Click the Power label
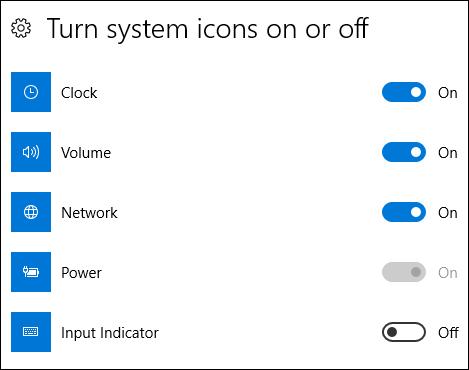Image resolution: width=469 pixels, height=370 pixels. [x=81, y=273]
